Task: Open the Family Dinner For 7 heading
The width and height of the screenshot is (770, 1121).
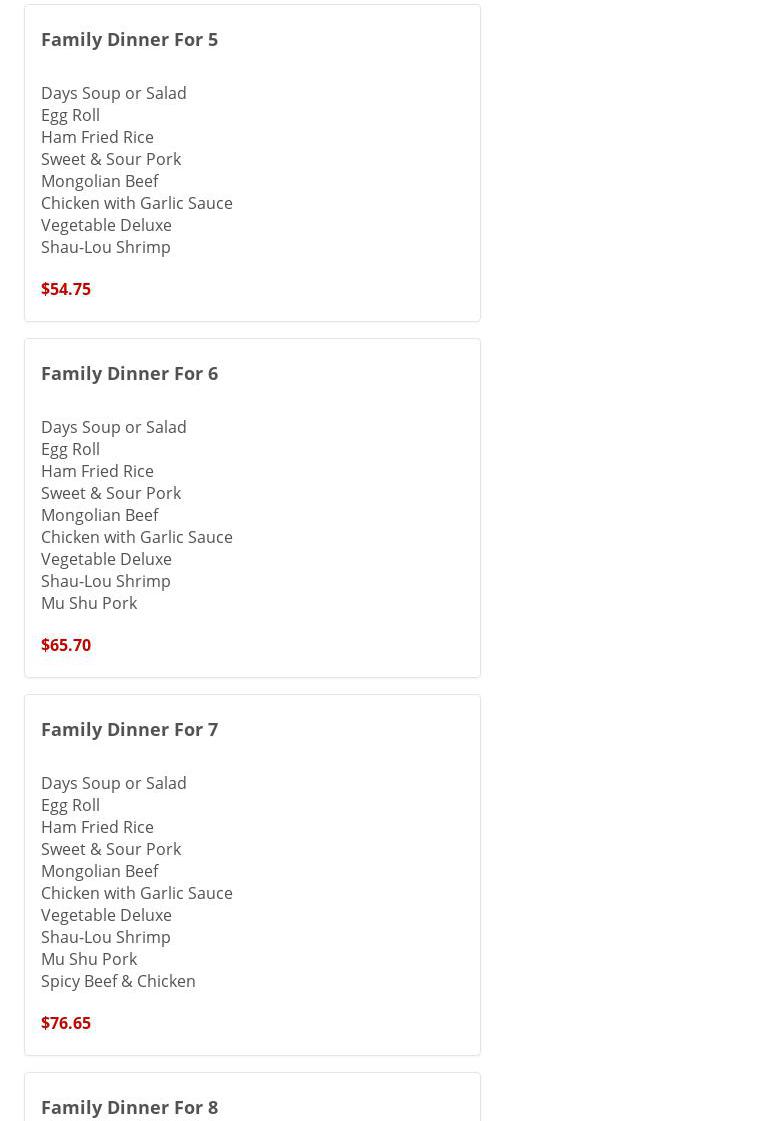Action: click(129, 729)
